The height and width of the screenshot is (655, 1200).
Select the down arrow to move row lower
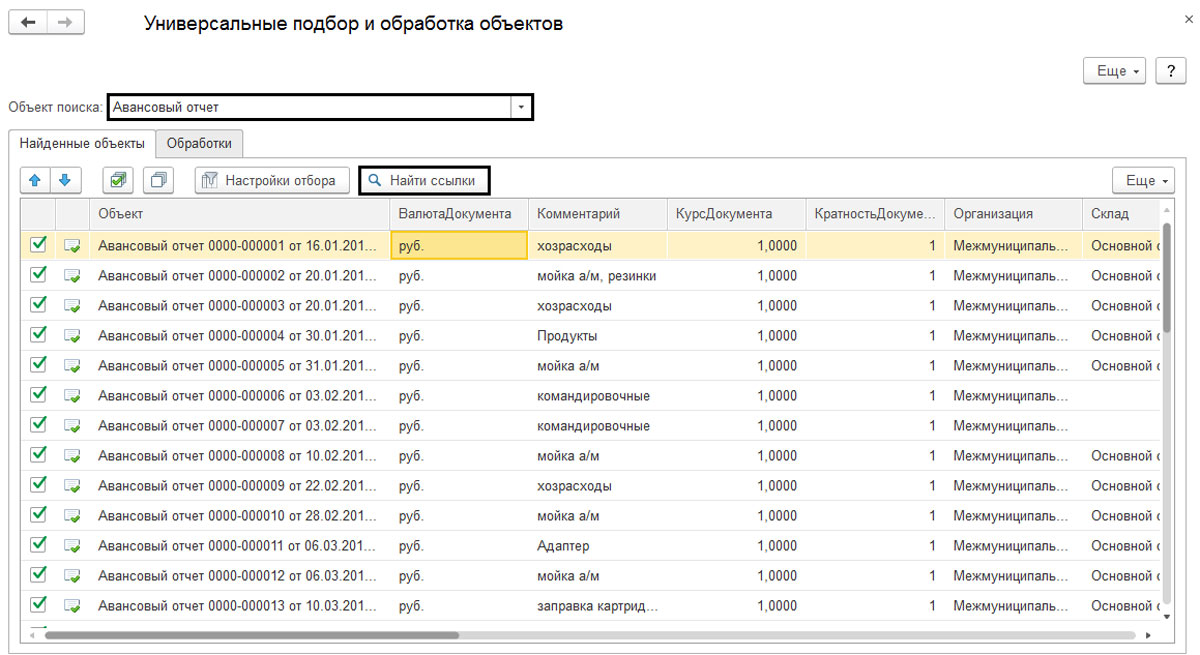tap(64, 180)
